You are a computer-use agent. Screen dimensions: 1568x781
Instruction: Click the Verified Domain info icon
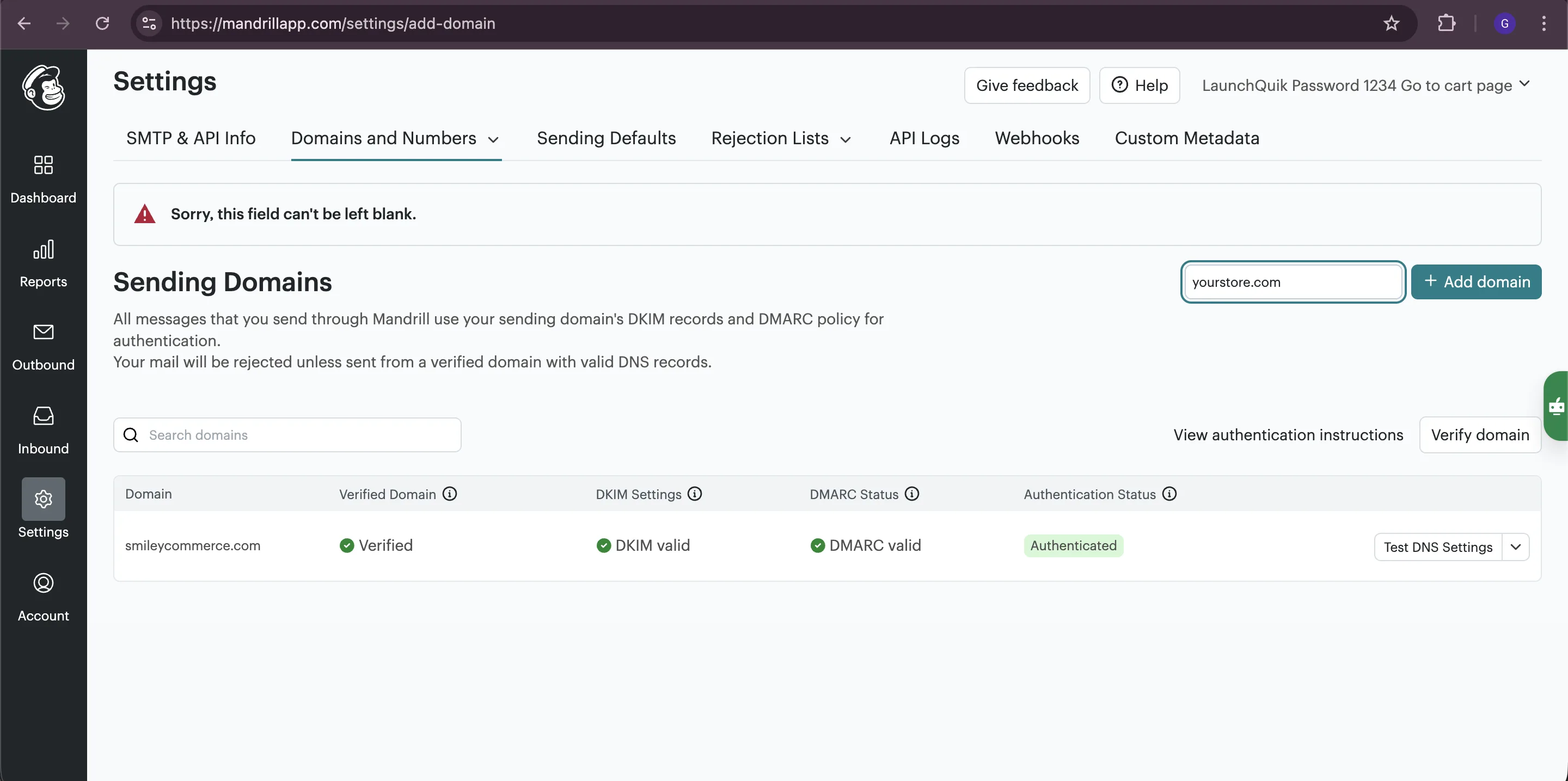(x=450, y=494)
